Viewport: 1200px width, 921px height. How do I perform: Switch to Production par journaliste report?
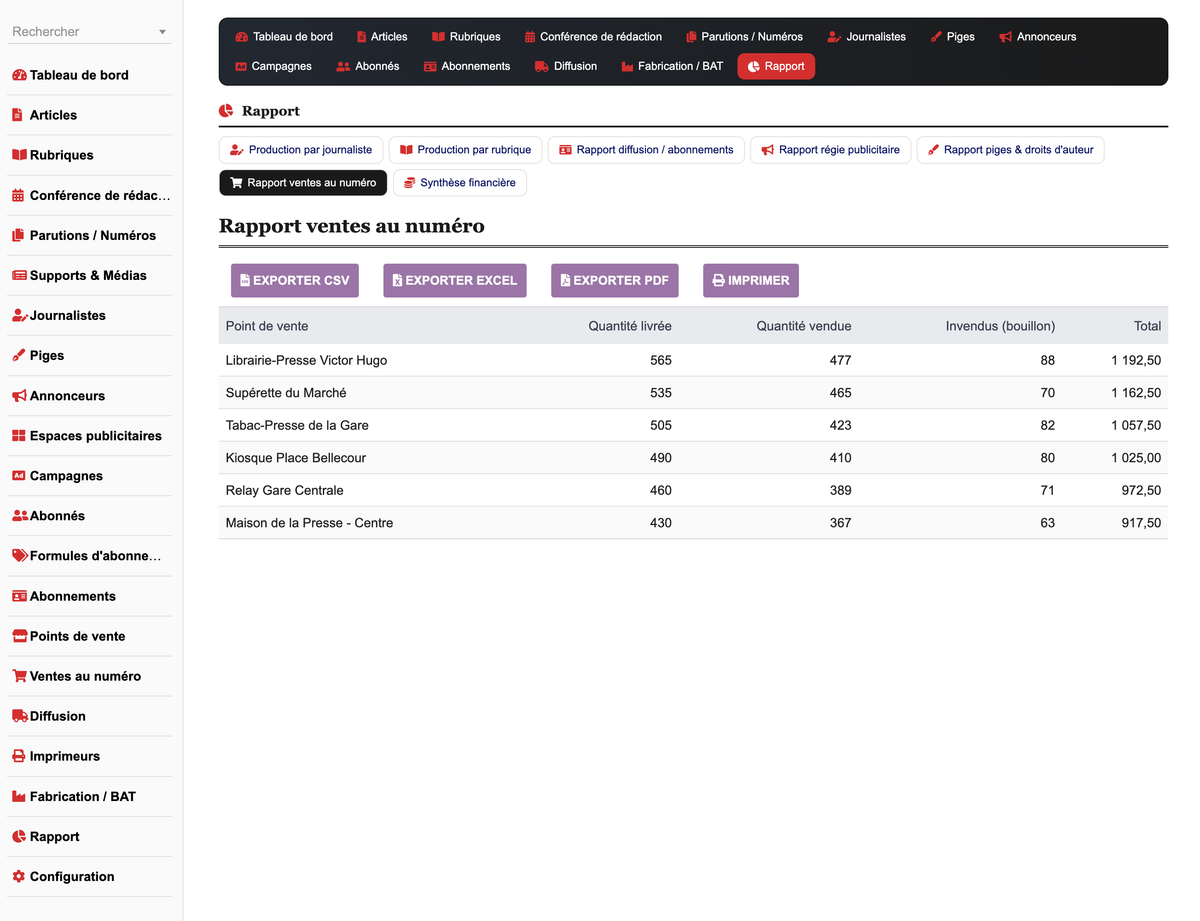click(301, 150)
